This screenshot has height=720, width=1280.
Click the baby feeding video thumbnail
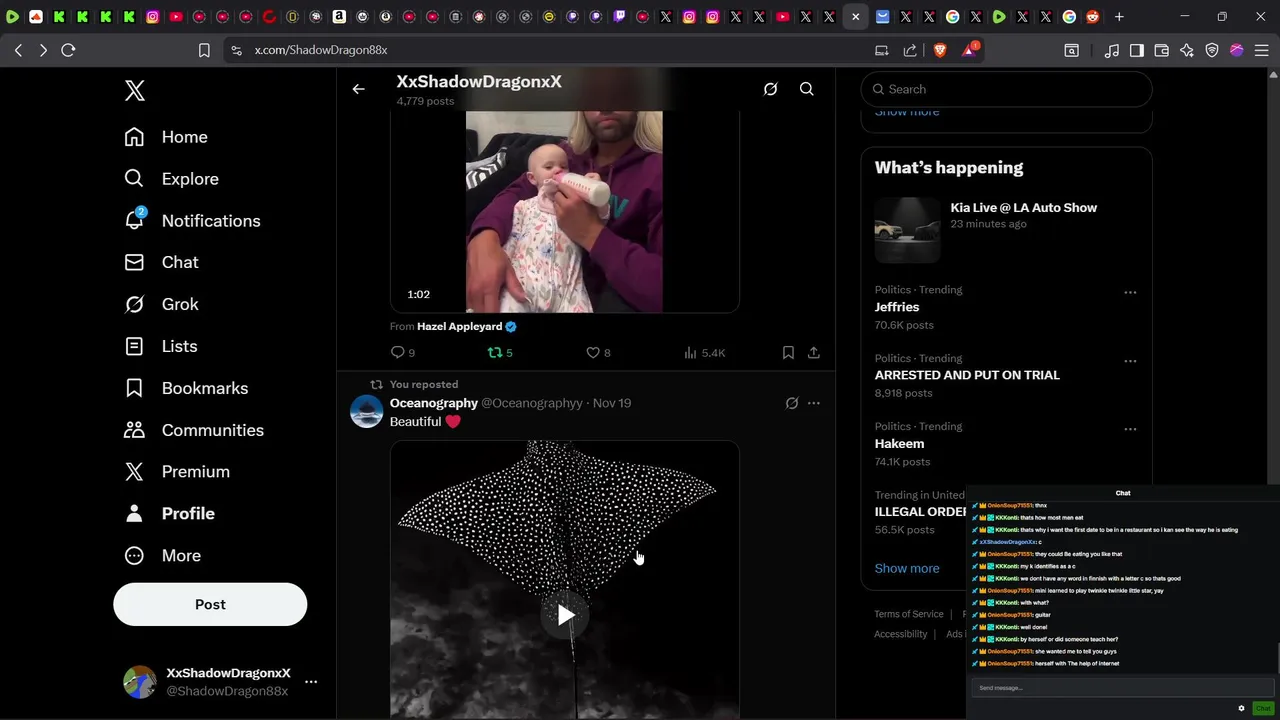pyautogui.click(x=564, y=212)
